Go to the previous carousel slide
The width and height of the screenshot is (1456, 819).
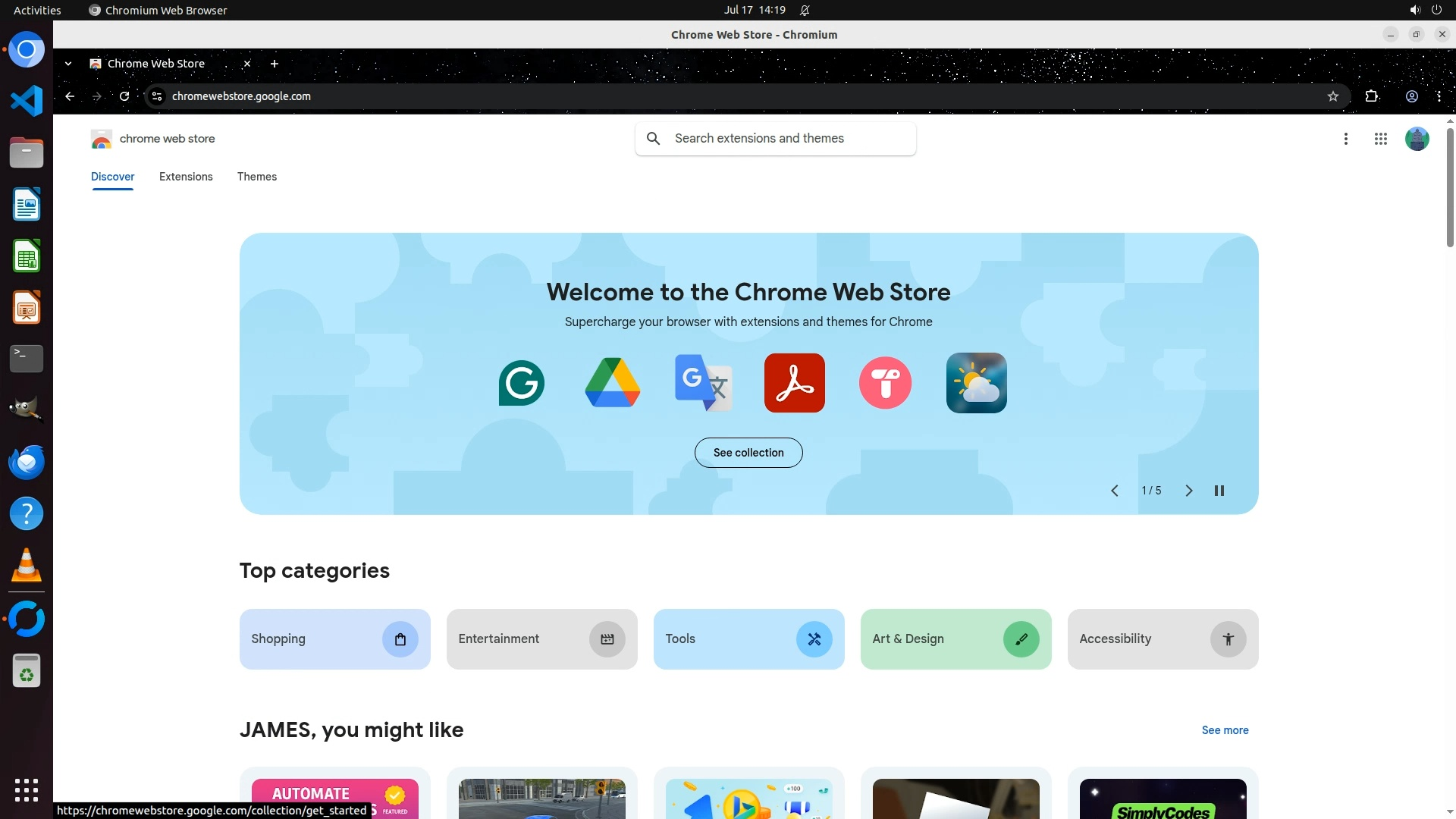(1115, 491)
